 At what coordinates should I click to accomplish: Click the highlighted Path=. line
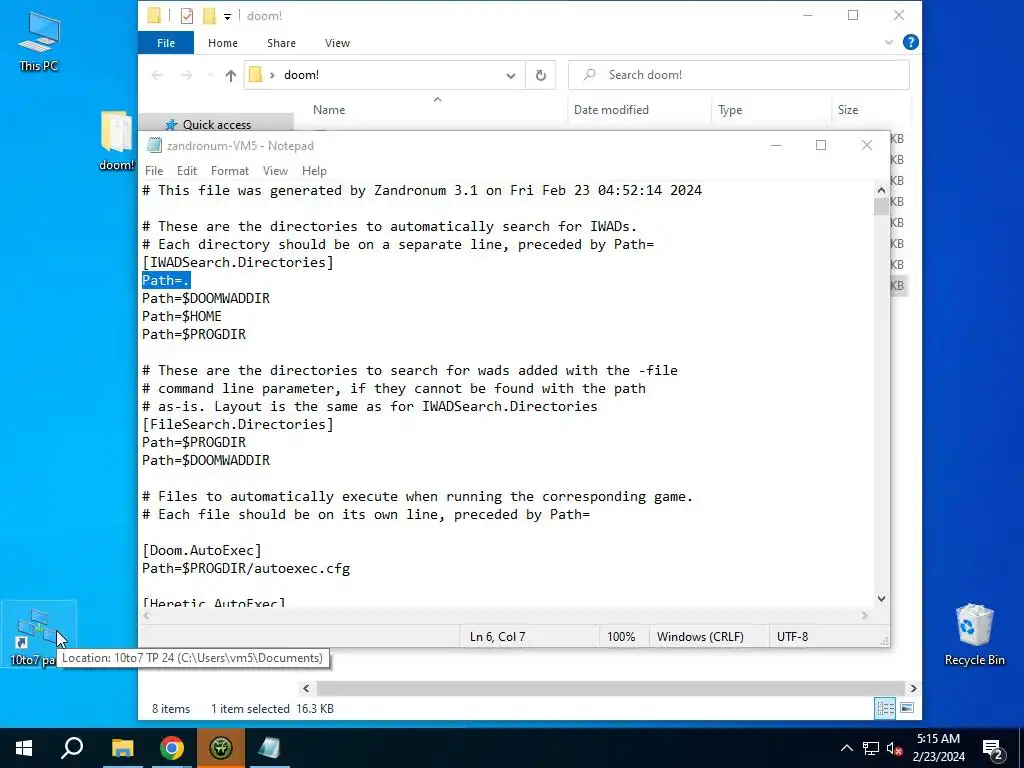click(166, 280)
